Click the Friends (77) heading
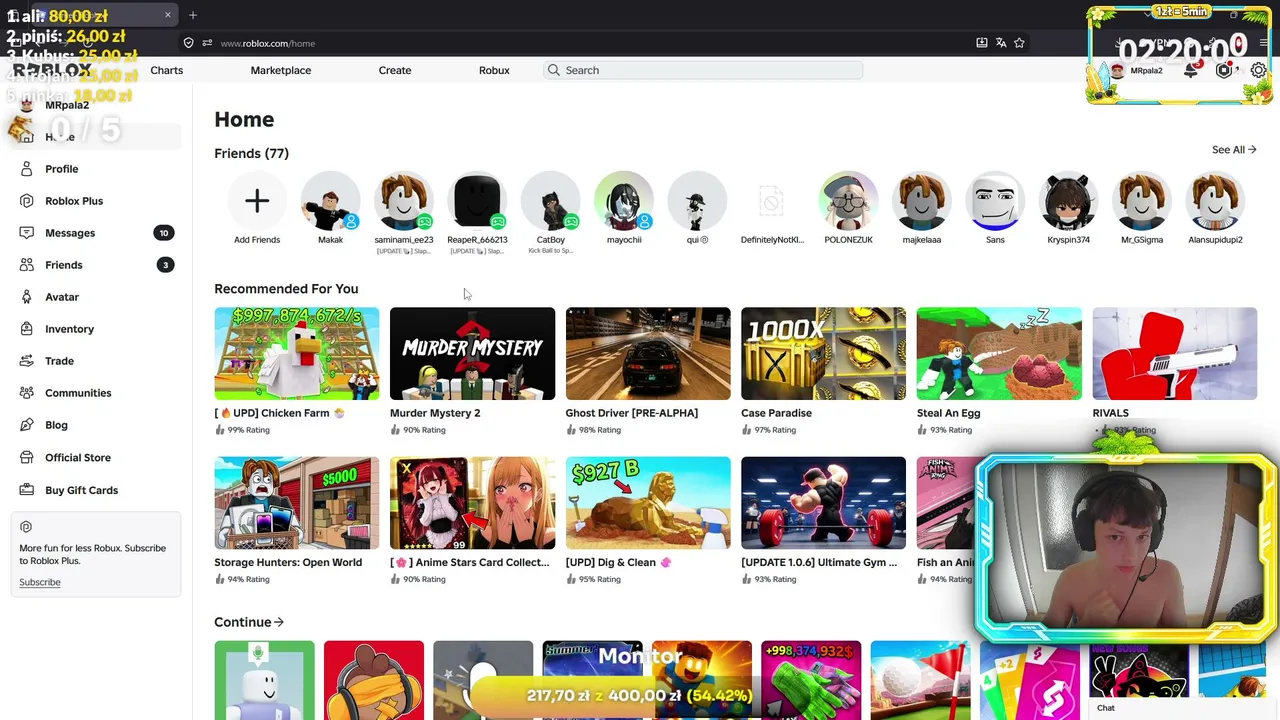This screenshot has height=720, width=1280. [x=251, y=153]
